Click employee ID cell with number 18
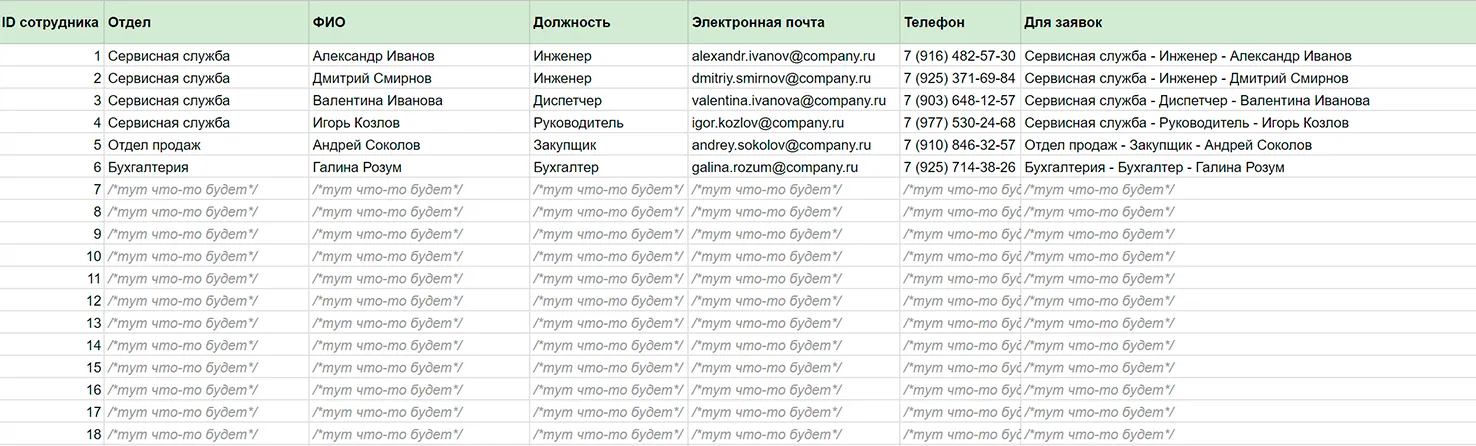This screenshot has height=446, width=1476. coord(52,434)
